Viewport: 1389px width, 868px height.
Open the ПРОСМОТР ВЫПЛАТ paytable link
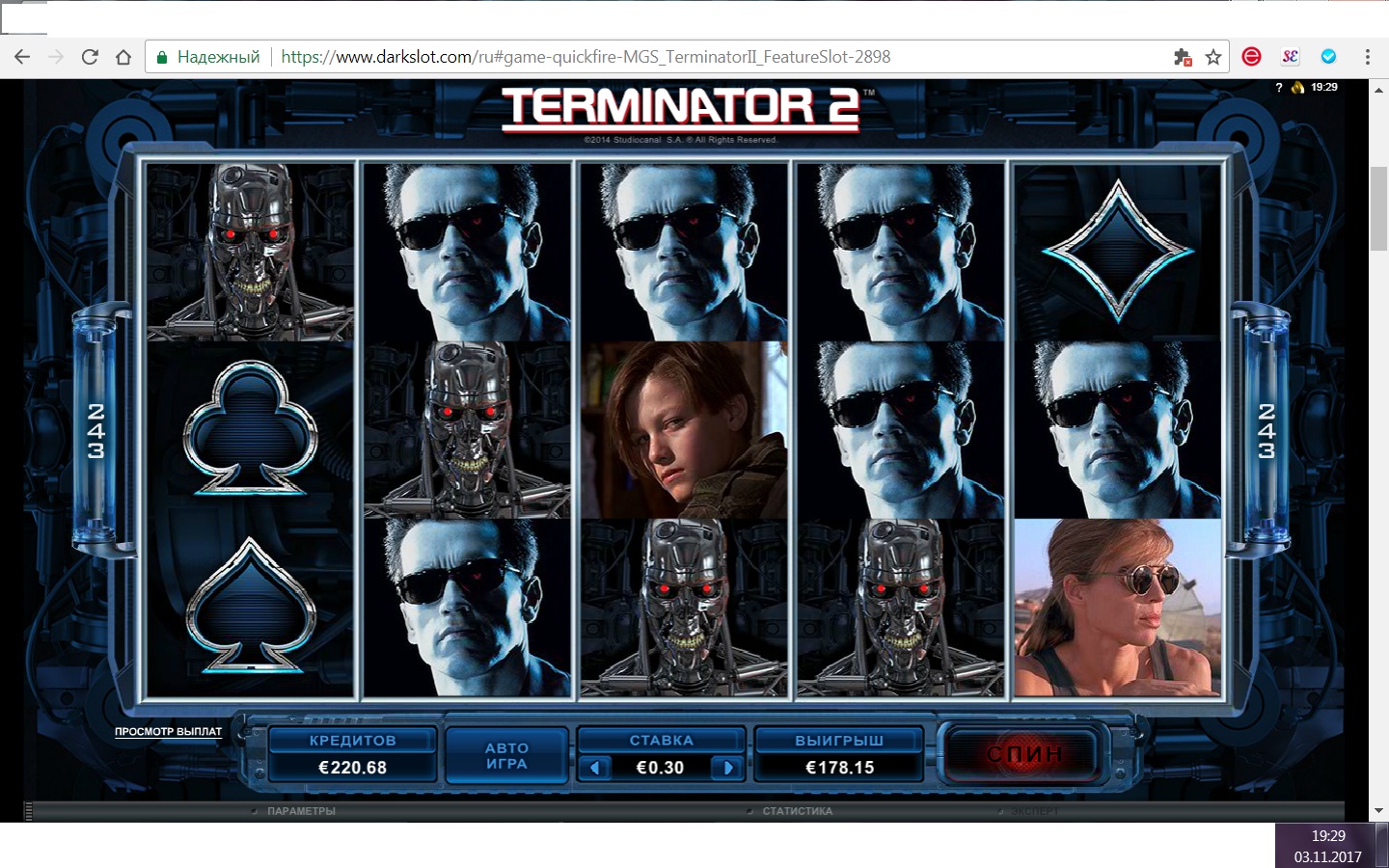[x=168, y=732]
